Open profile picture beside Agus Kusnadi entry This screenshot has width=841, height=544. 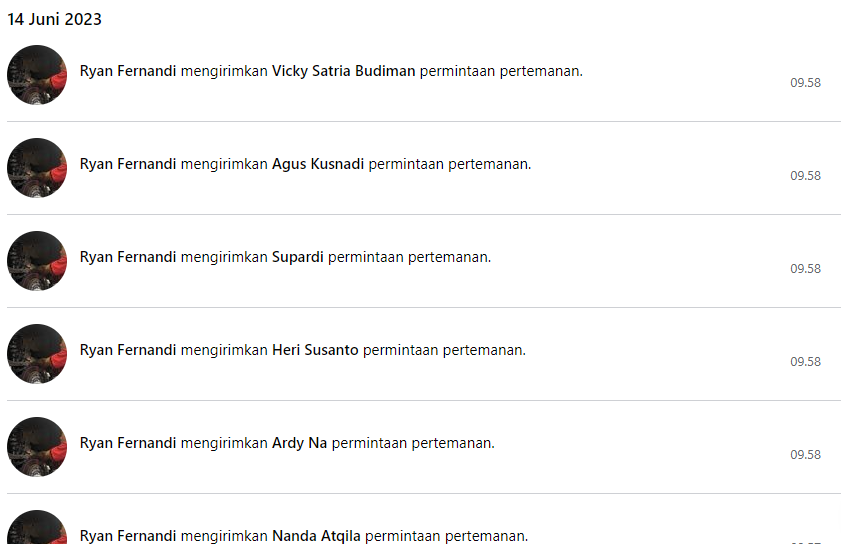pos(37,168)
